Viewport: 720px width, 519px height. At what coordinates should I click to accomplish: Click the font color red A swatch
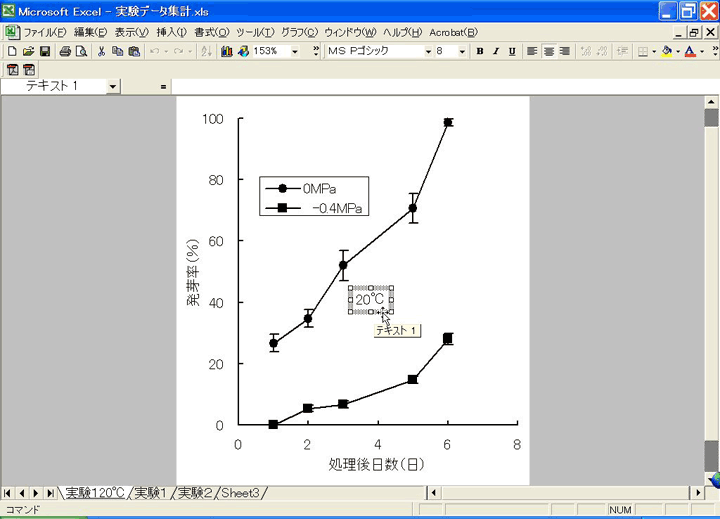point(689,51)
